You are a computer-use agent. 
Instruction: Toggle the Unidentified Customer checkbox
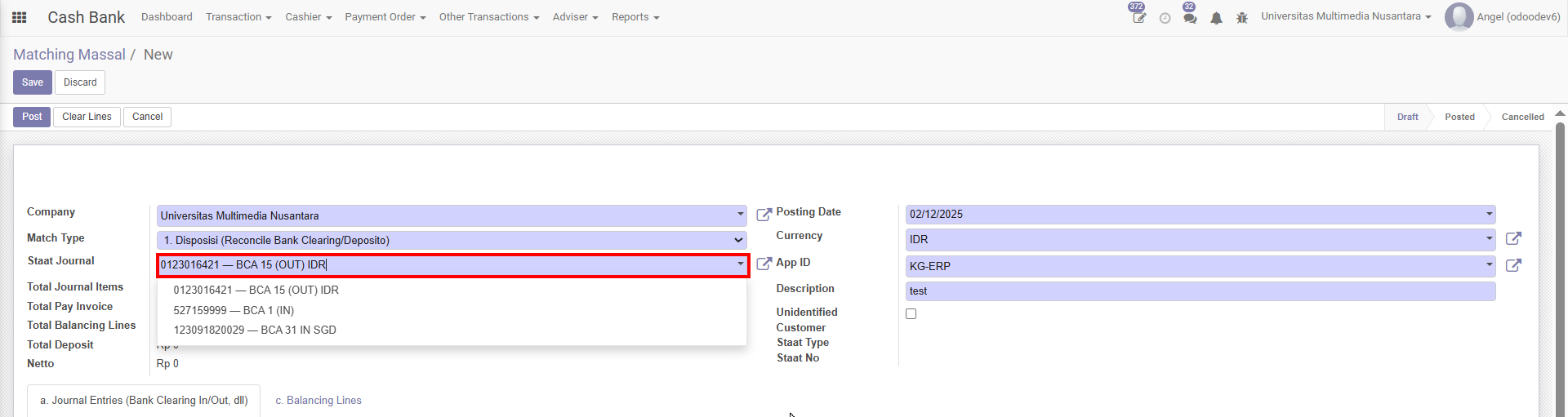point(911,314)
